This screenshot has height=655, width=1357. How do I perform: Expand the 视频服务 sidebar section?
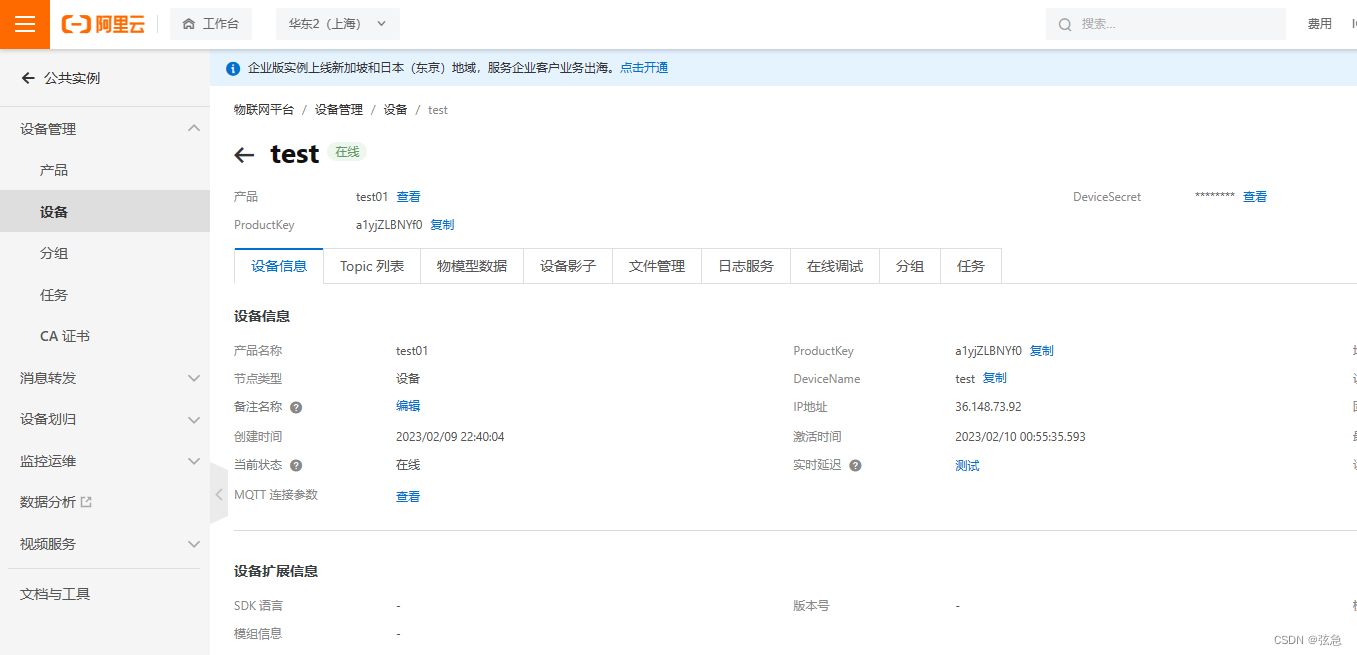click(105, 544)
